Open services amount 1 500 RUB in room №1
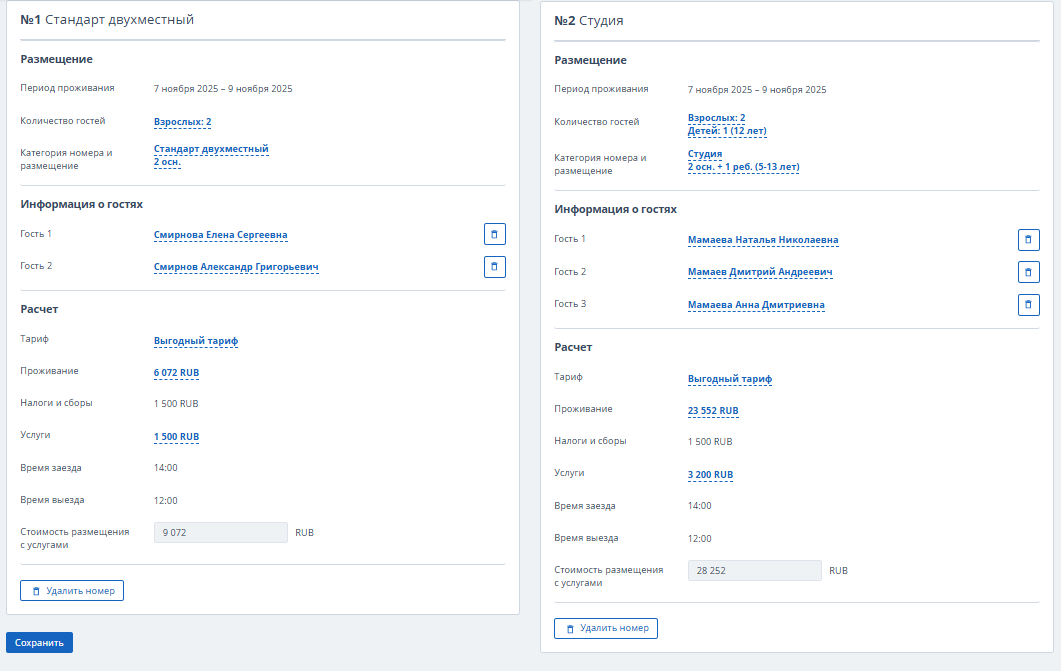Viewport: 1061px width, 671px height. pos(176,437)
